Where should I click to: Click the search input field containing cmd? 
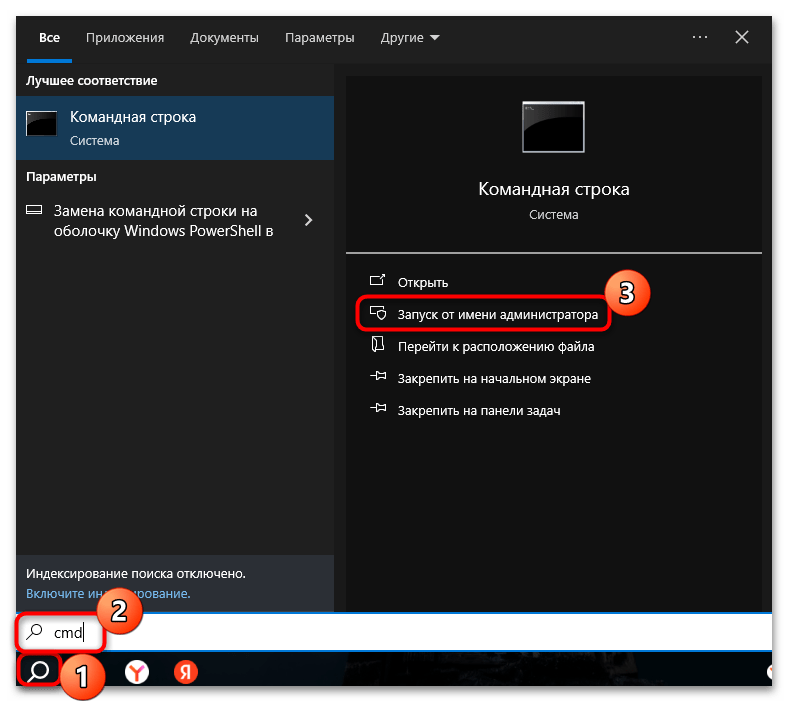click(x=394, y=632)
